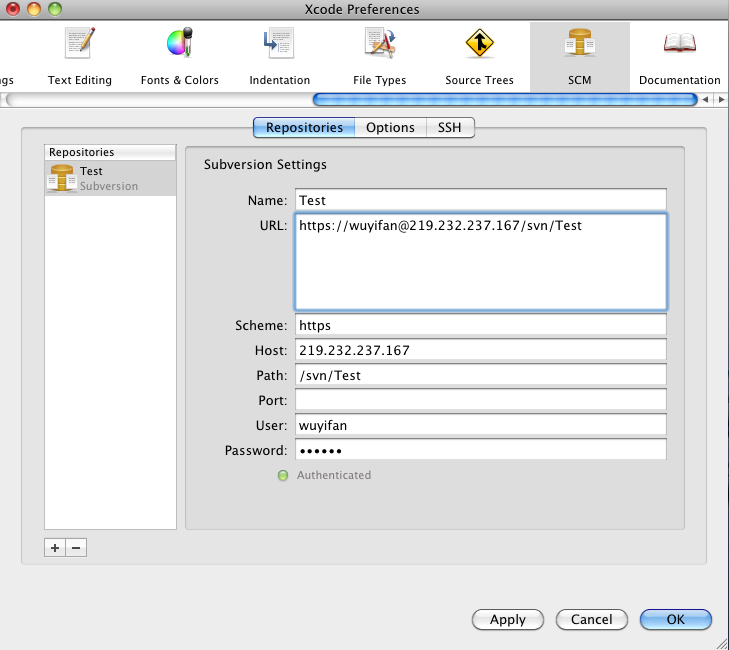Viewport: 729px width, 650px height.
Task: Switch to the Options tab
Action: point(390,127)
